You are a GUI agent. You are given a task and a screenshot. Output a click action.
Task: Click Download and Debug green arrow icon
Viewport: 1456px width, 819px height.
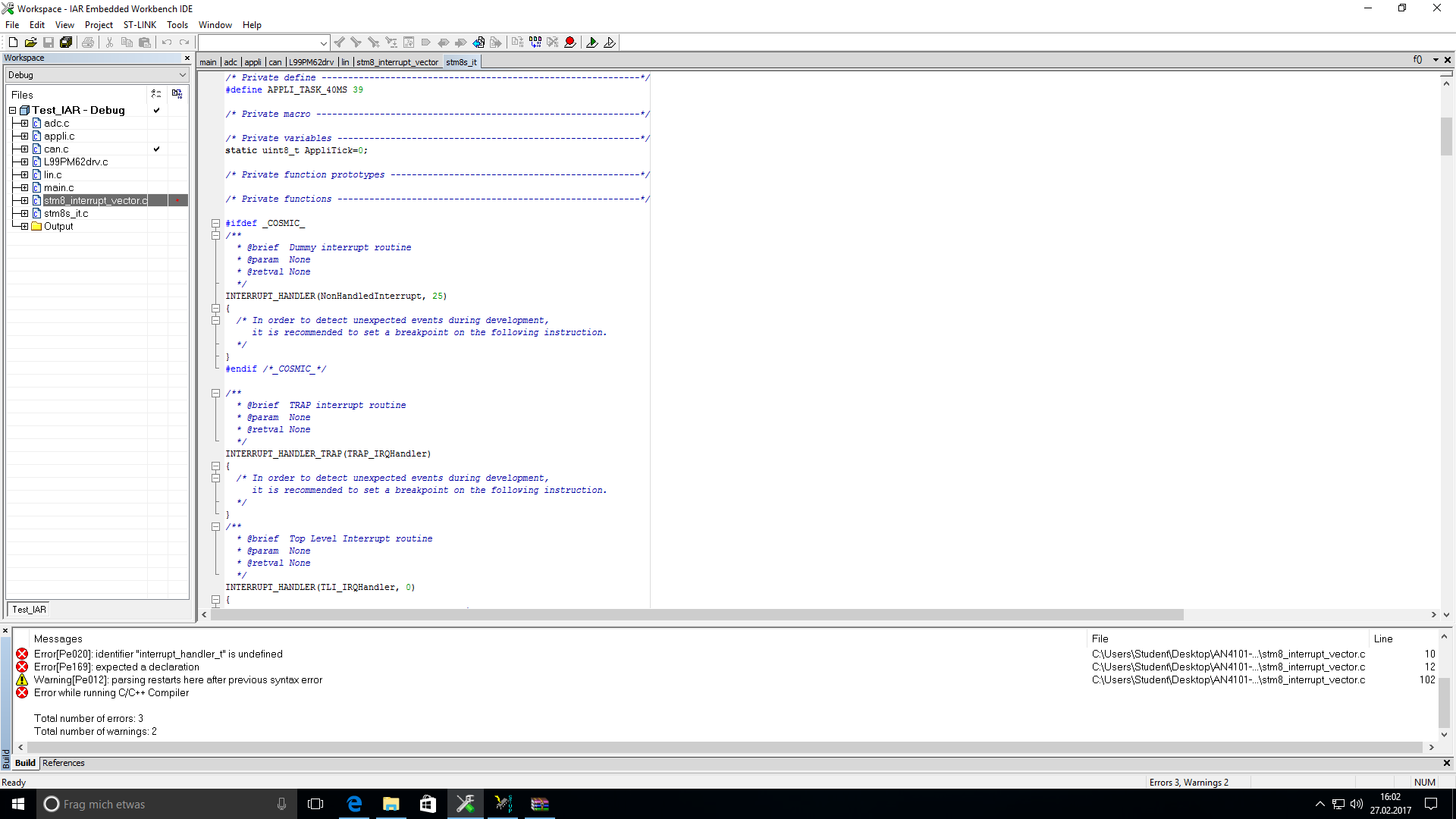click(592, 42)
